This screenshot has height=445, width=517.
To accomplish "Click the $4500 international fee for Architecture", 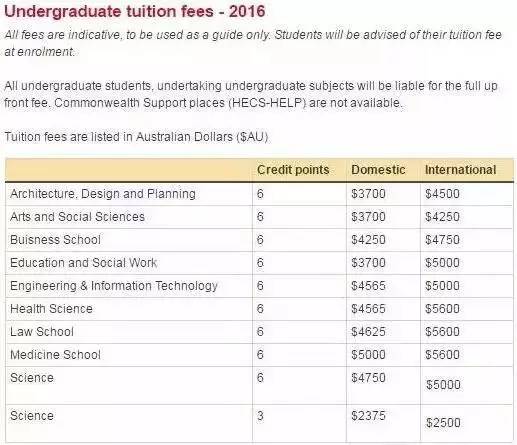I will (x=442, y=194).
